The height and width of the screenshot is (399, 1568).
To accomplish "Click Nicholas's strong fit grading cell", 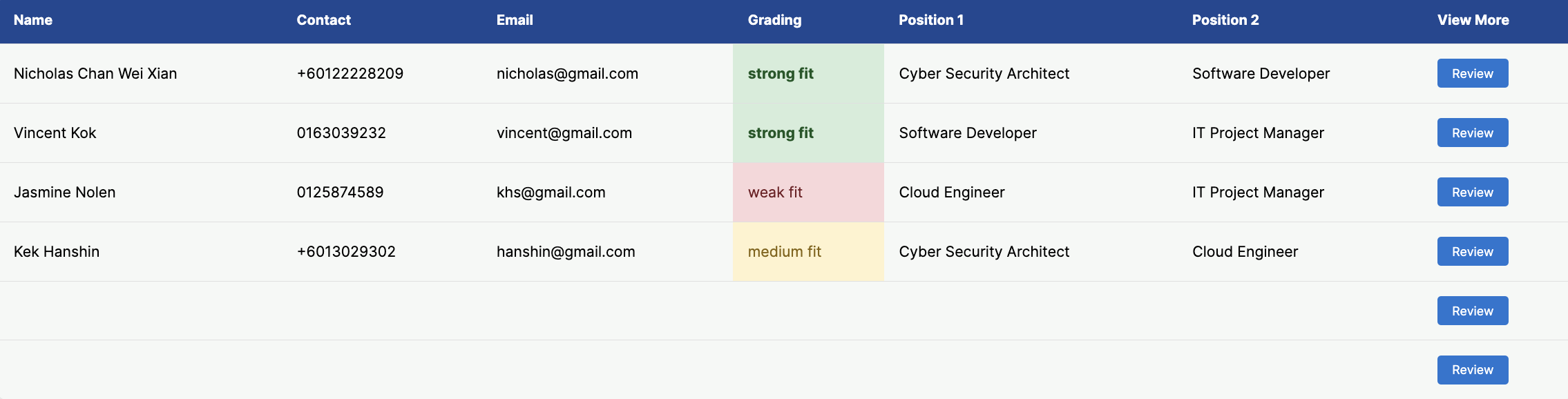I will click(808, 74).
